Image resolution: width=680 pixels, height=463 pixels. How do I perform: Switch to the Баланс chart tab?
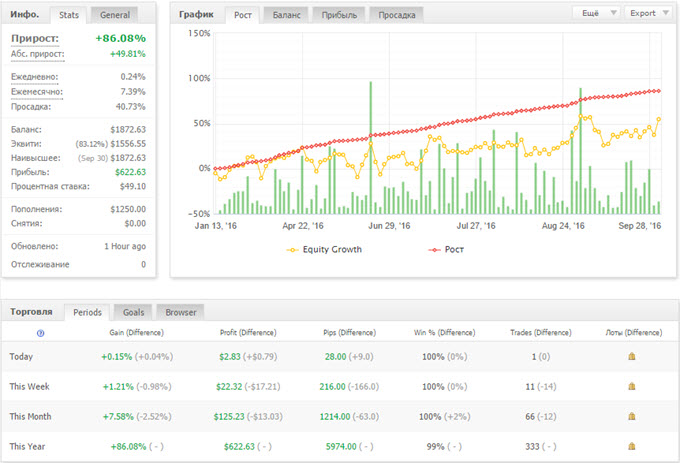click(286, 15)
